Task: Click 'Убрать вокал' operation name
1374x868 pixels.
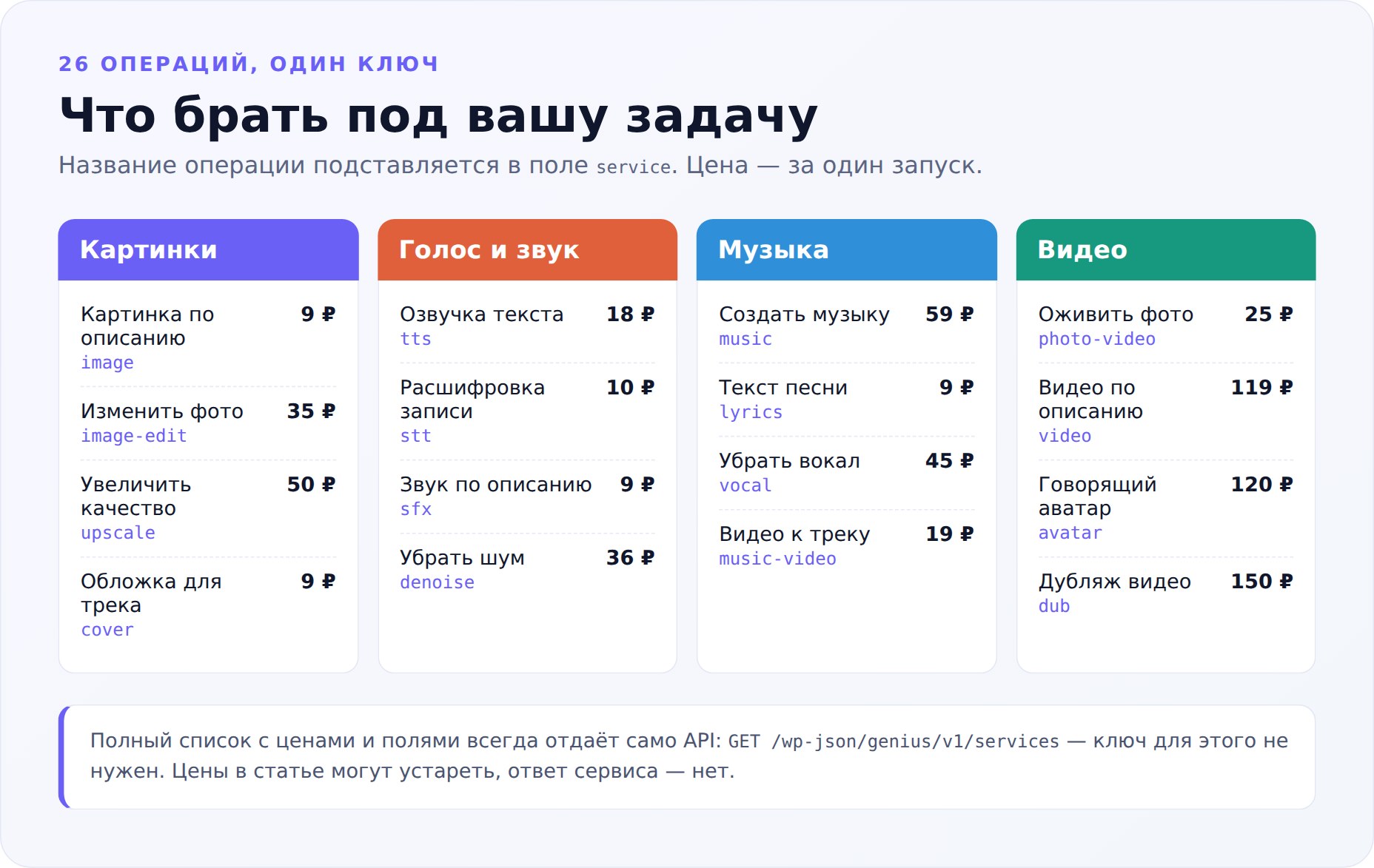Action: 789,461
